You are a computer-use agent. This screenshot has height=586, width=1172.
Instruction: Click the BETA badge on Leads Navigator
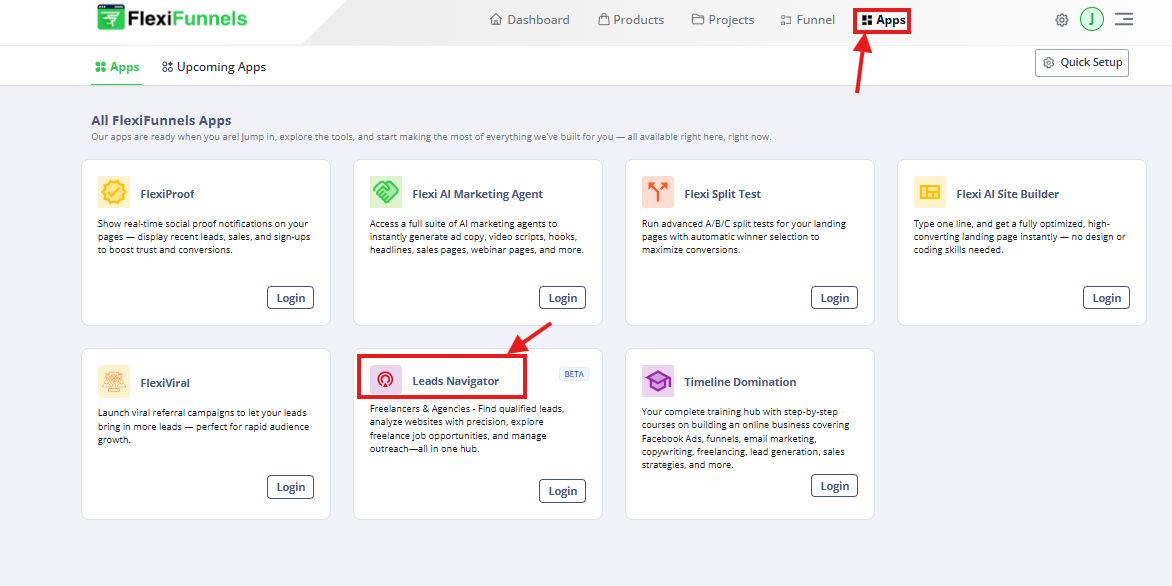point(574,374)
